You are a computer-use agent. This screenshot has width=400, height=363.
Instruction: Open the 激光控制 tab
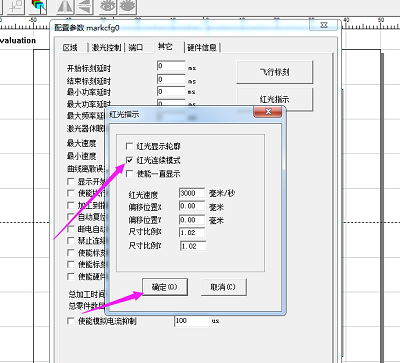[106, 48]
